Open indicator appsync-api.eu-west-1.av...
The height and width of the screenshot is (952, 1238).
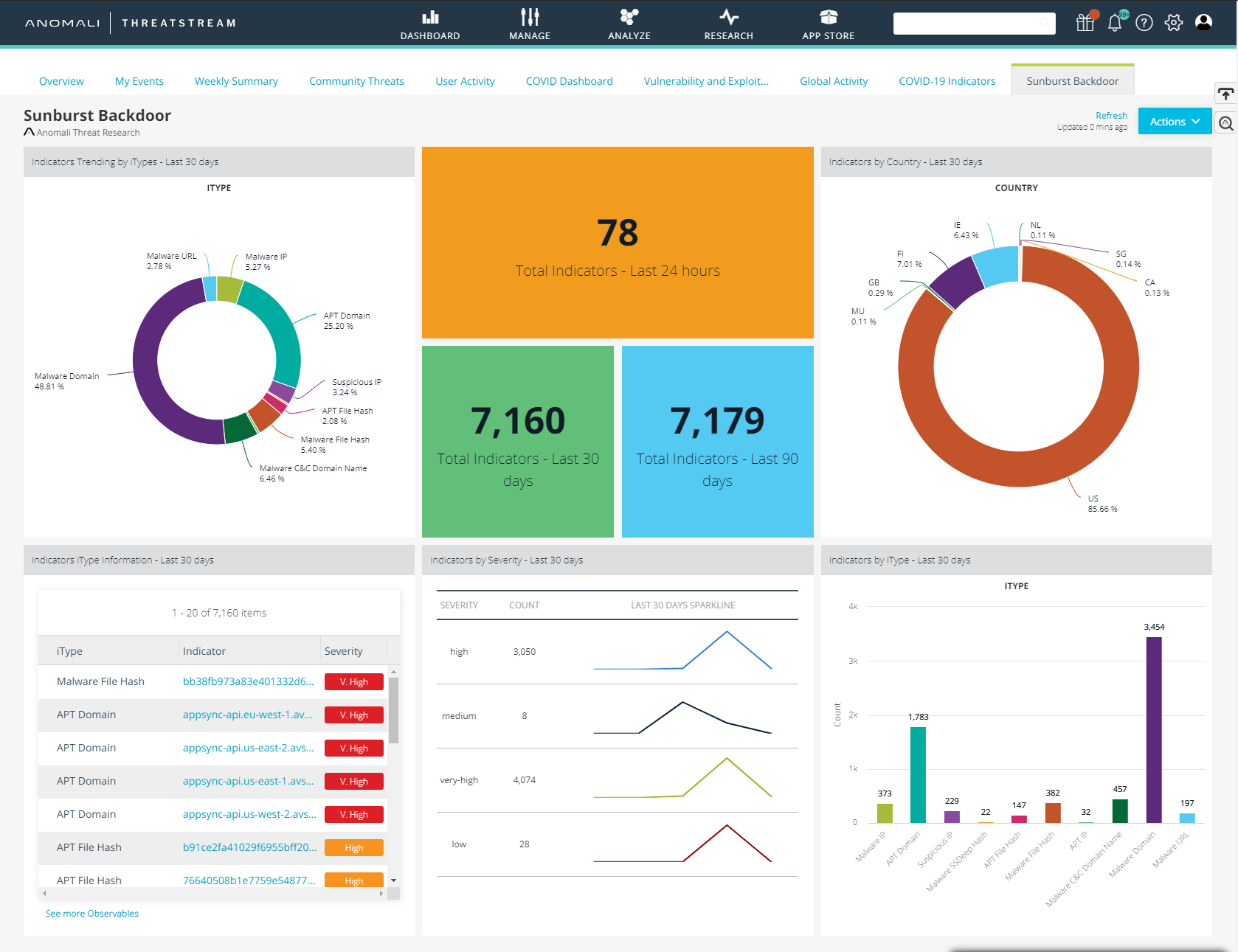point(247,715)
